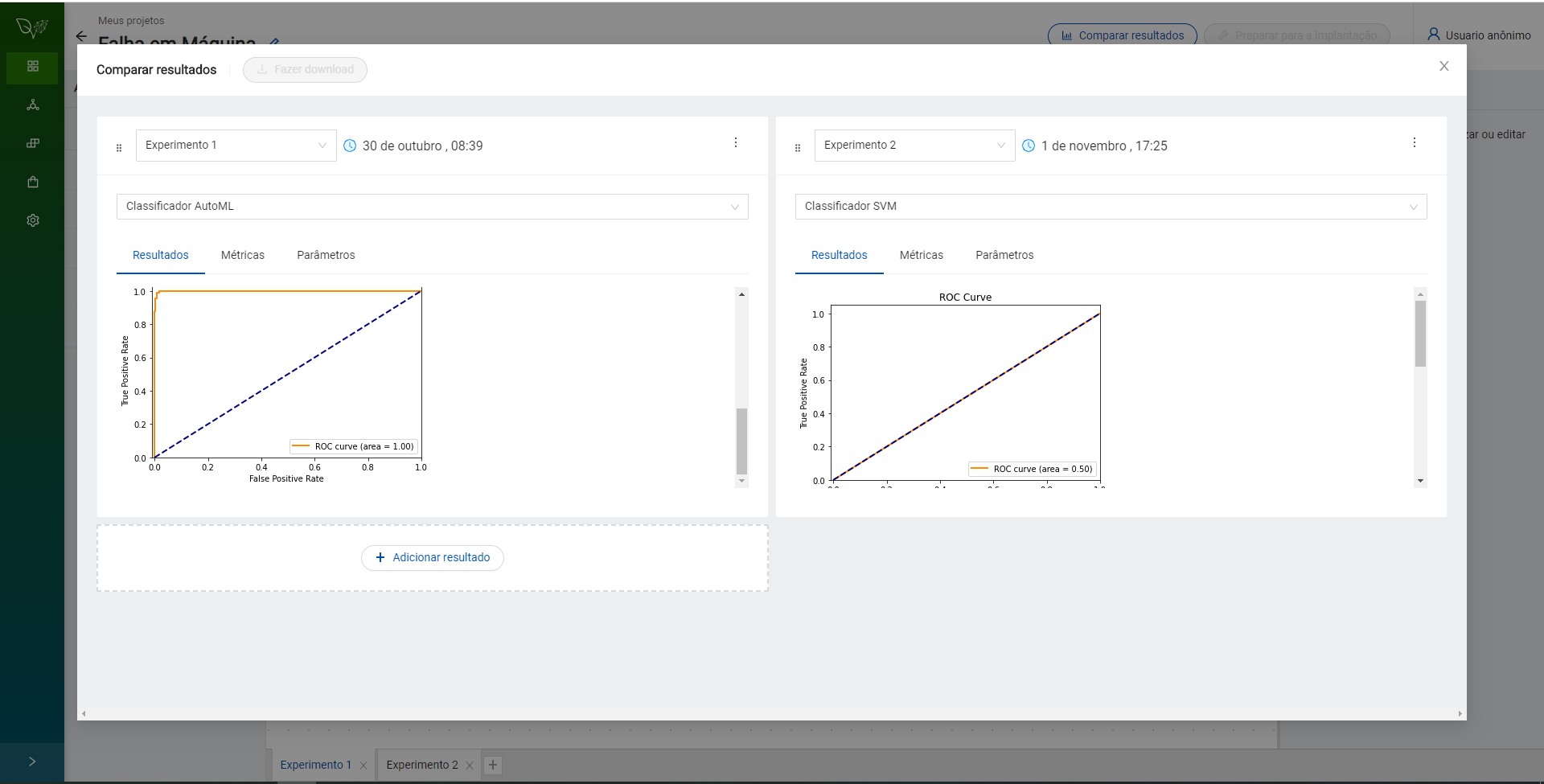The image size is (1544, 784).
Task: Click the down arrow of Experimento 1 results scrollbar
Action: pyautogui.click(x=741, y=481)
